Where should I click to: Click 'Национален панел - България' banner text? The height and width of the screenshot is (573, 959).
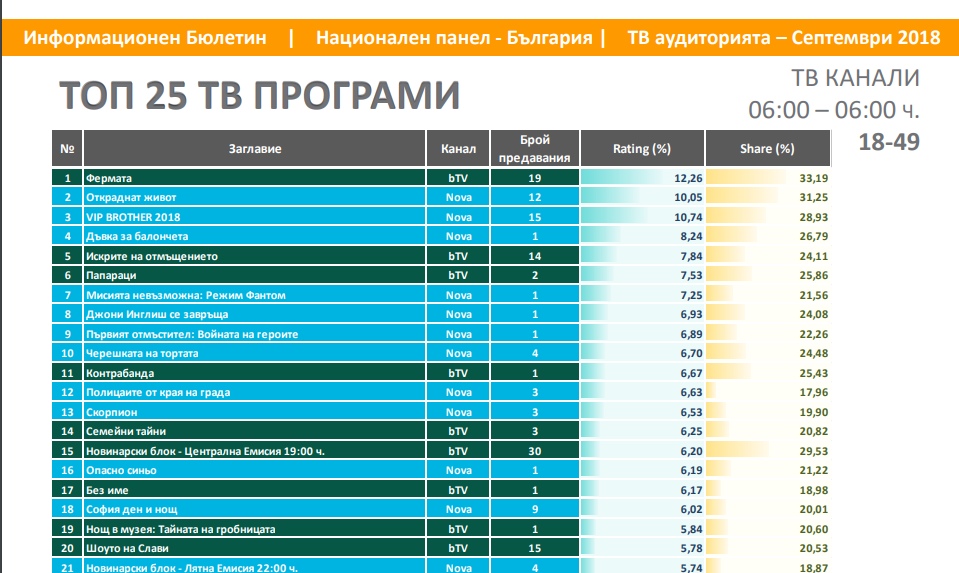coord(453,38)
